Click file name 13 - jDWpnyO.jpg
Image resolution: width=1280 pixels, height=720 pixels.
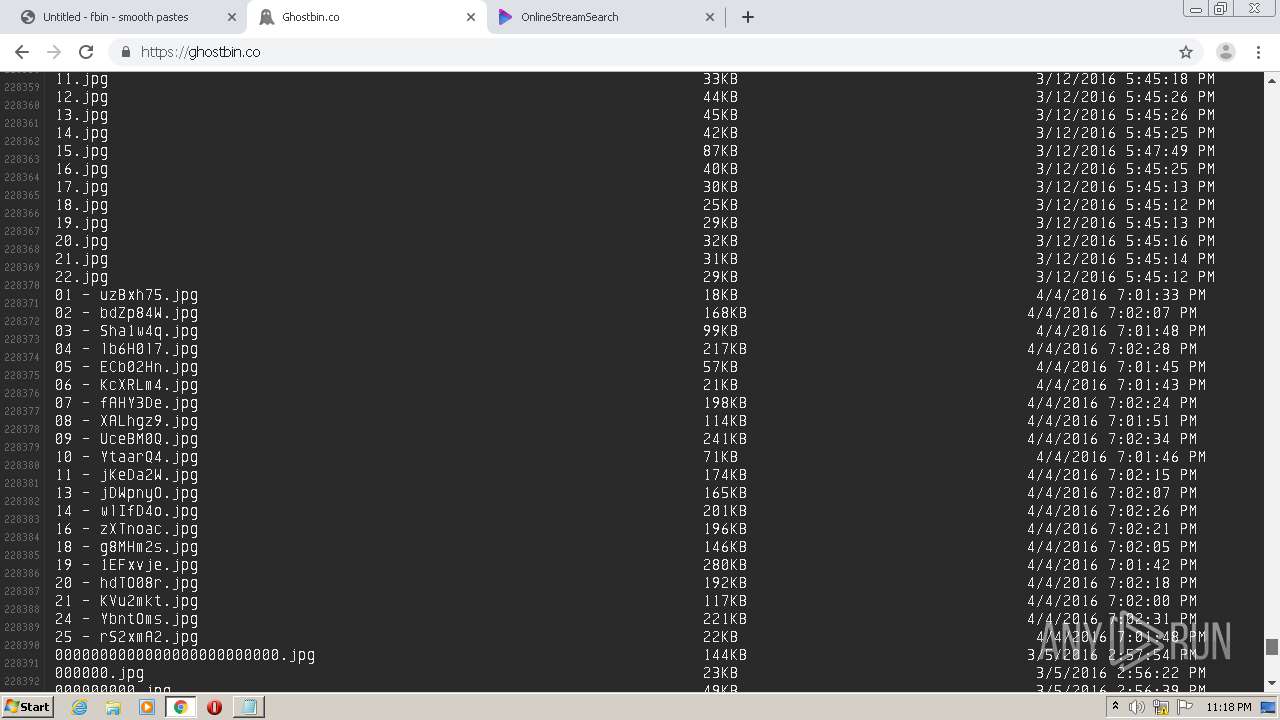pos(127,493)
